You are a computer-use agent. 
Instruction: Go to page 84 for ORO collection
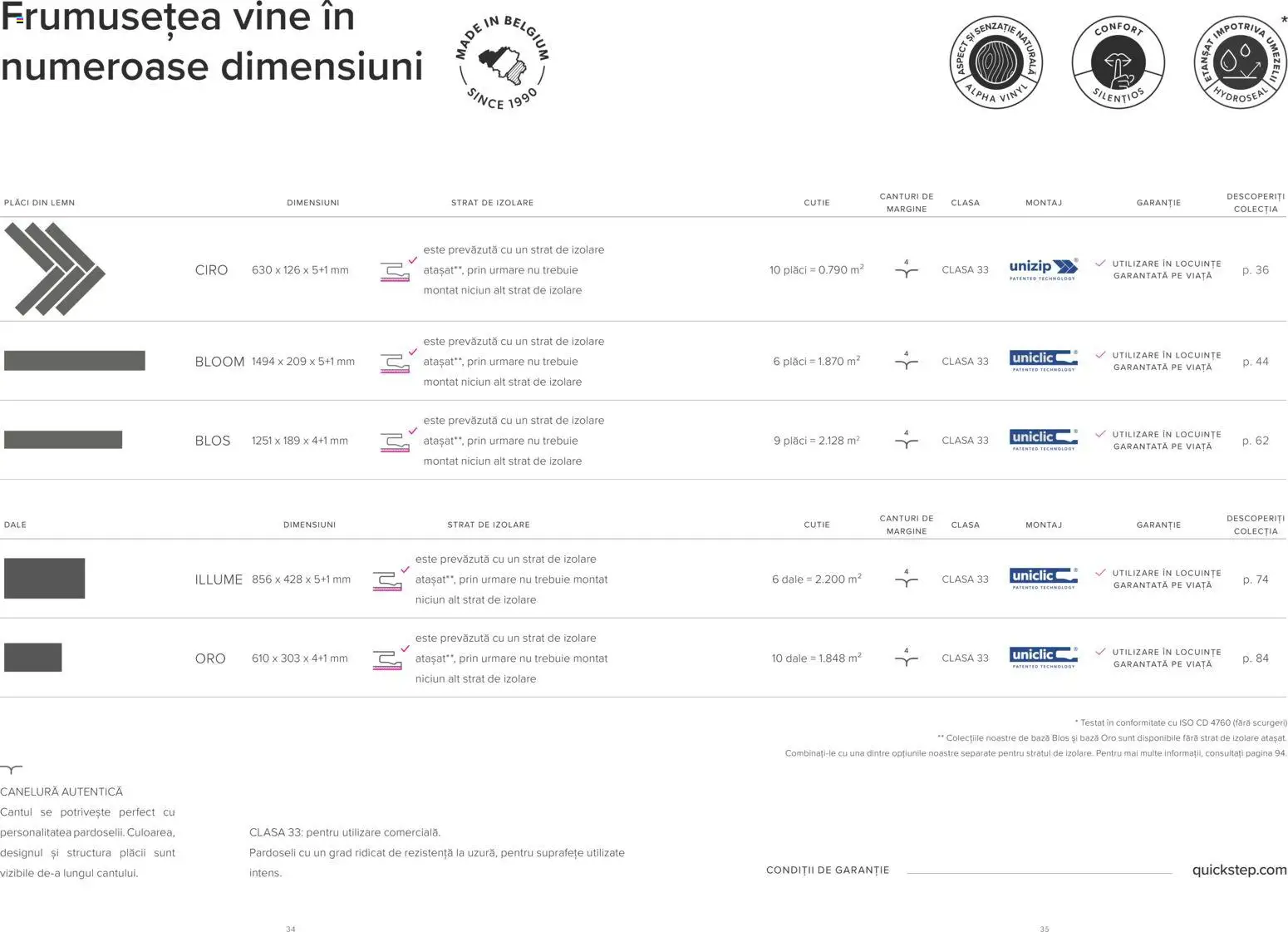pyautogui.click(x=1255, y=658)
